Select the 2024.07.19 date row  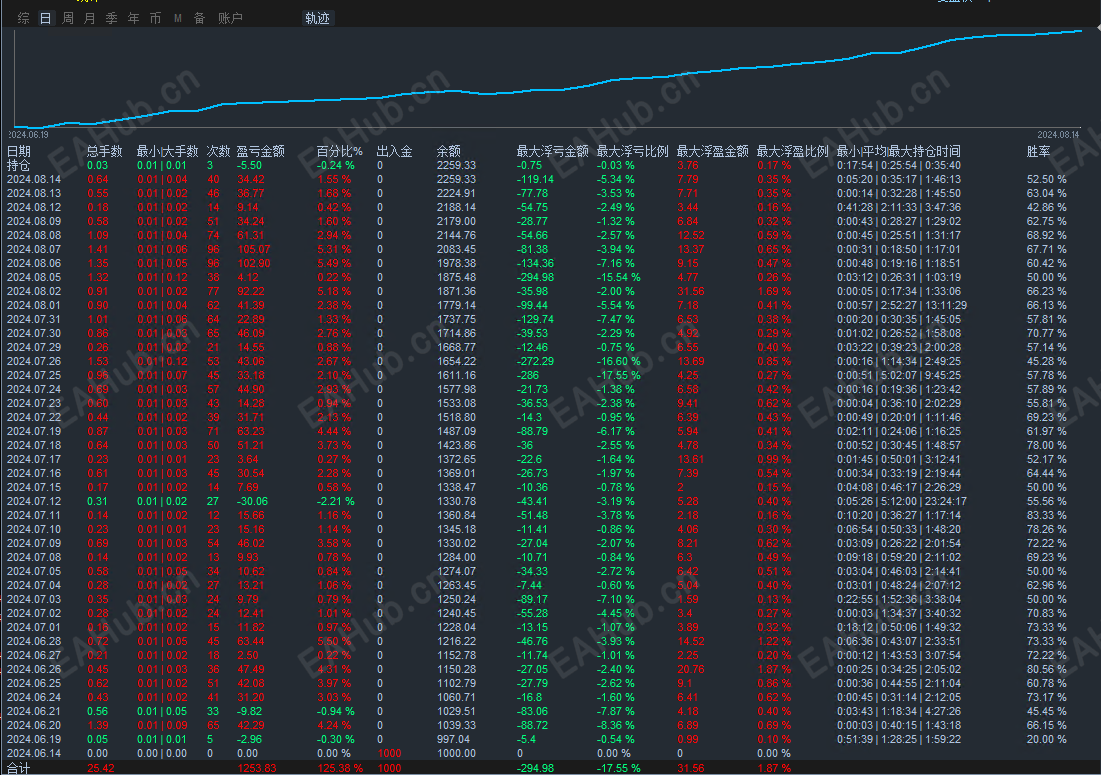pyautogui.click(x=34, y=431)
